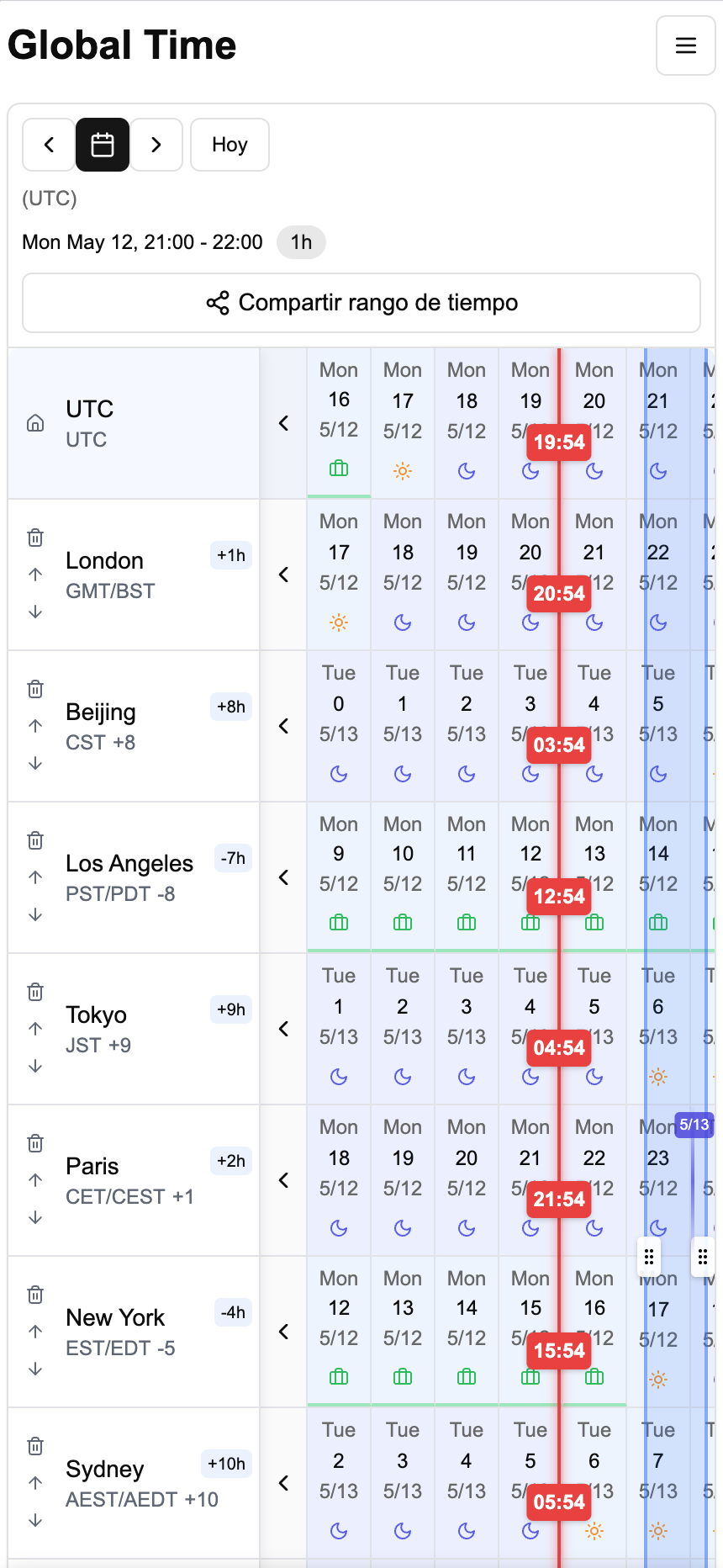
Task: Go to previous day arrow
Action: pyautogui.click(x=49, y=145)
